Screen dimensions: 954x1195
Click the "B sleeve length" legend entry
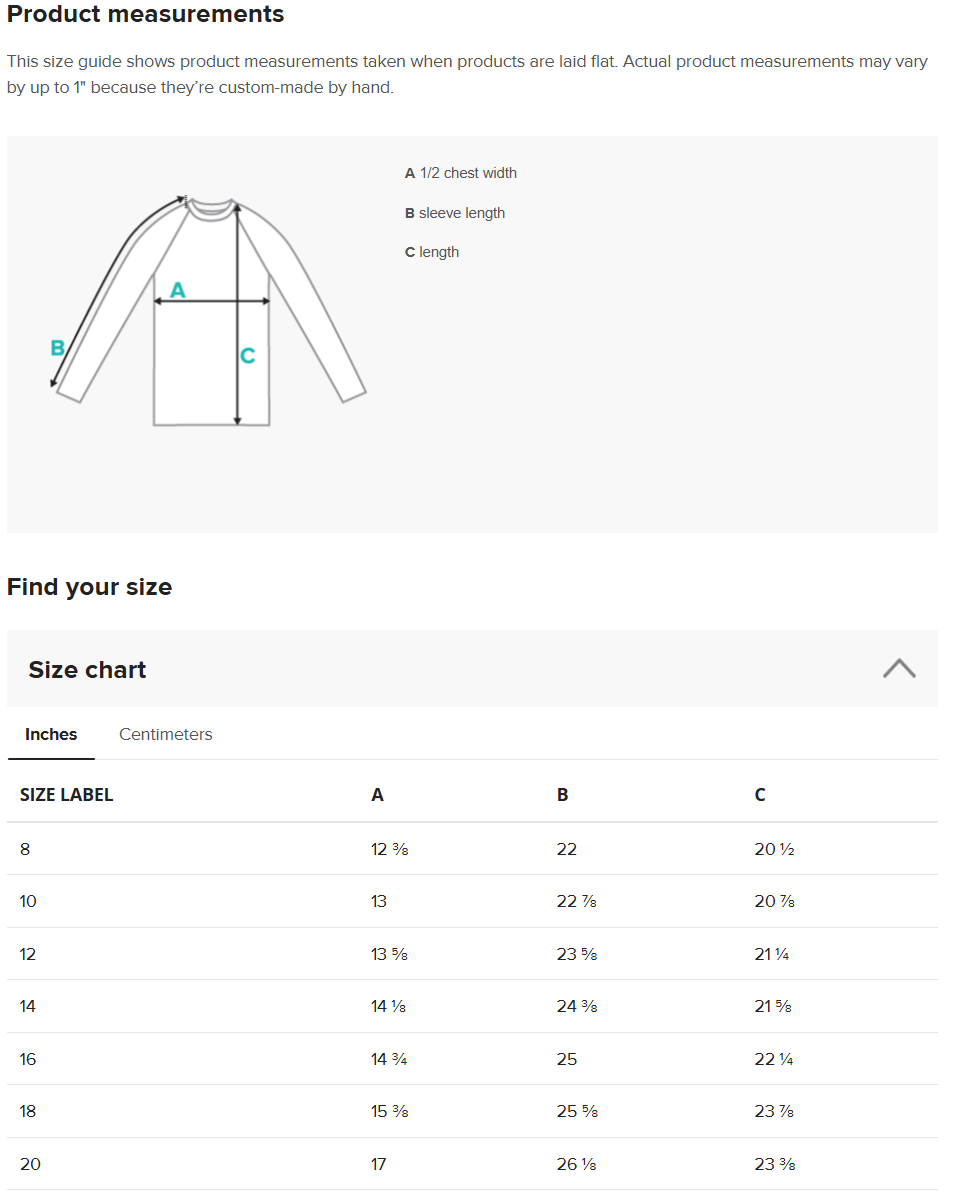[x=455, y=213]
